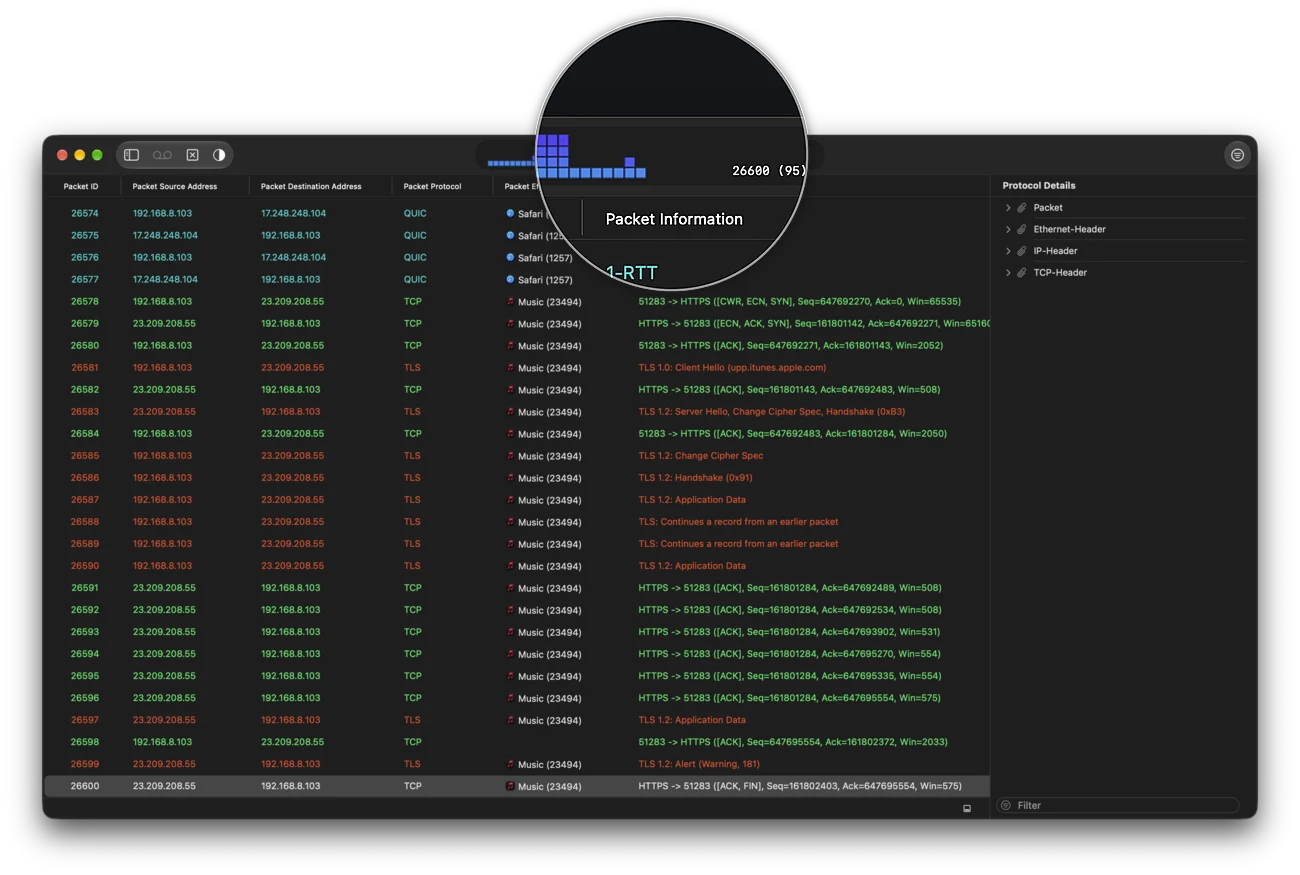Sort by the Packet Protocol column header
This screenshot has height=875, width=1300.
point(432,186)
